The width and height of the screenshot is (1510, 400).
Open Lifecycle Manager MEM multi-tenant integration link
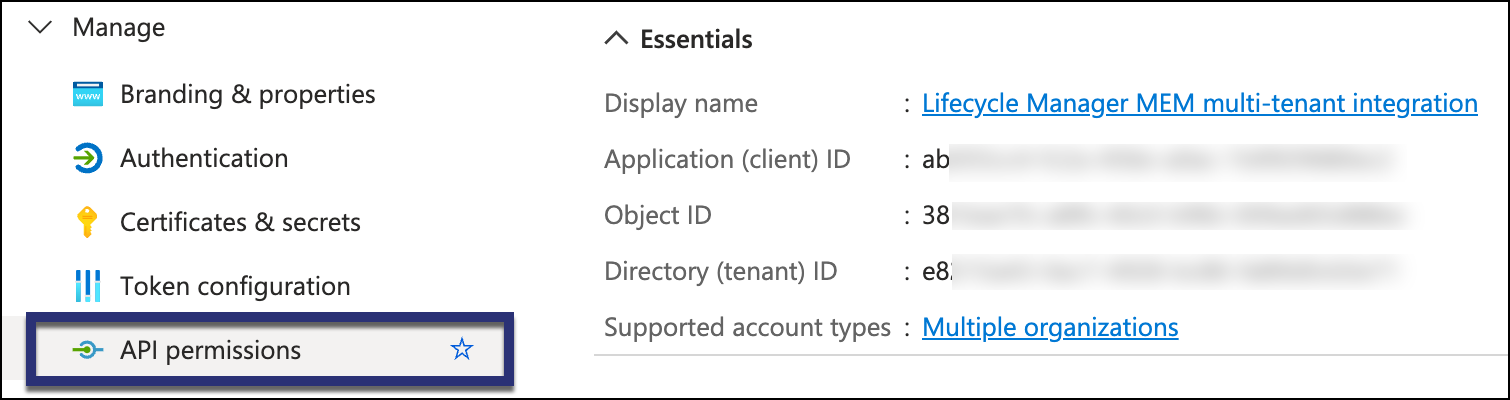[x=1200, y=103]
